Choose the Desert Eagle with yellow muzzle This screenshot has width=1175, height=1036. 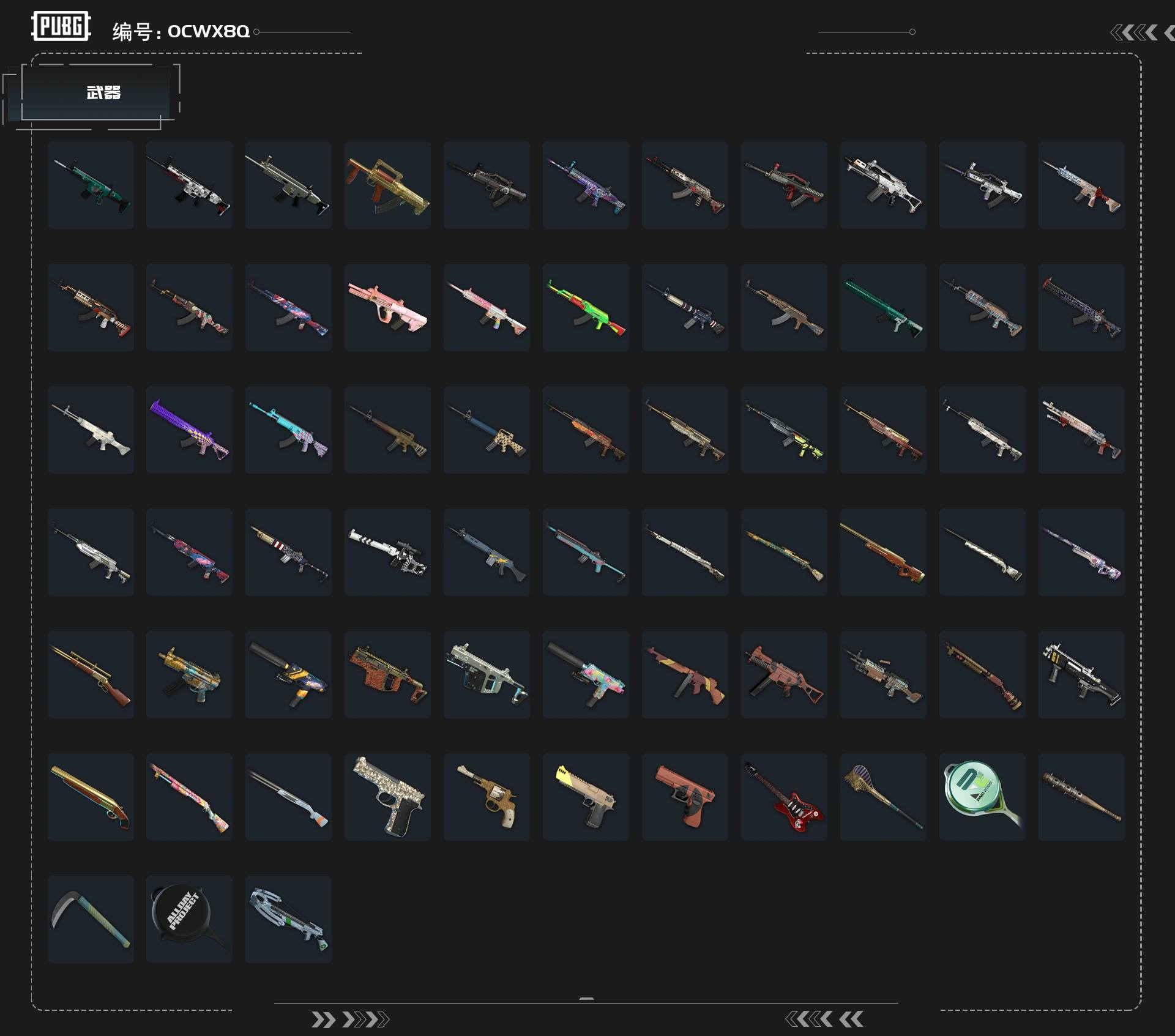click(586, 797)
